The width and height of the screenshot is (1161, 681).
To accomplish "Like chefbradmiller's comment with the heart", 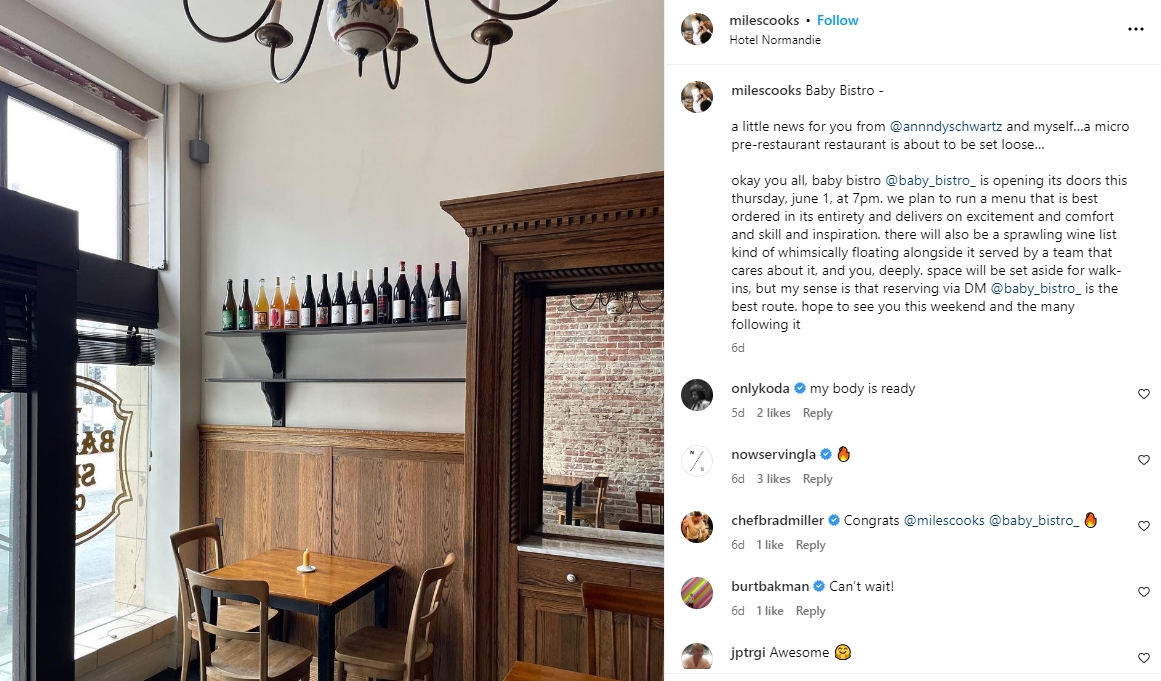I will click(1143, 526).
